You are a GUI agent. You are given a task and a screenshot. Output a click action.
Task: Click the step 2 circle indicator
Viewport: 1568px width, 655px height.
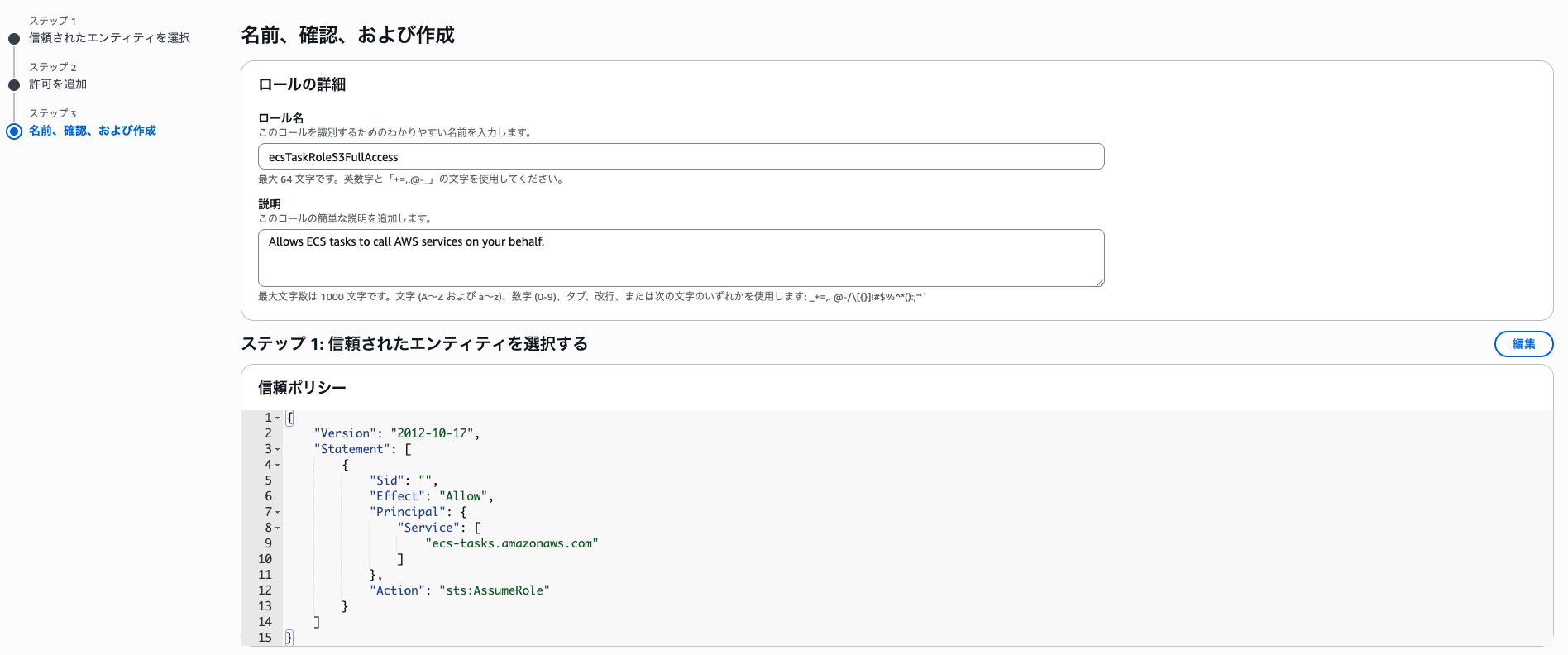click(14, 85)
